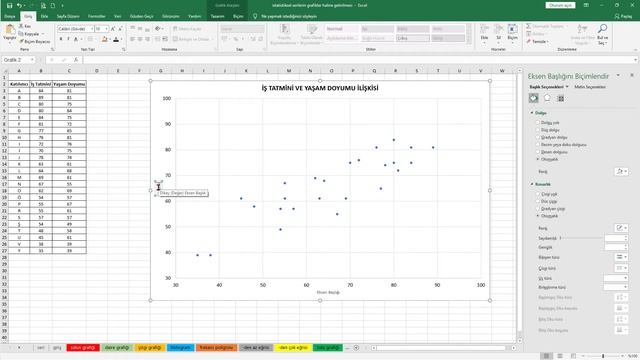Align text to the left
640x360 pixels.
pyautogui.click(x=133, y=39)
